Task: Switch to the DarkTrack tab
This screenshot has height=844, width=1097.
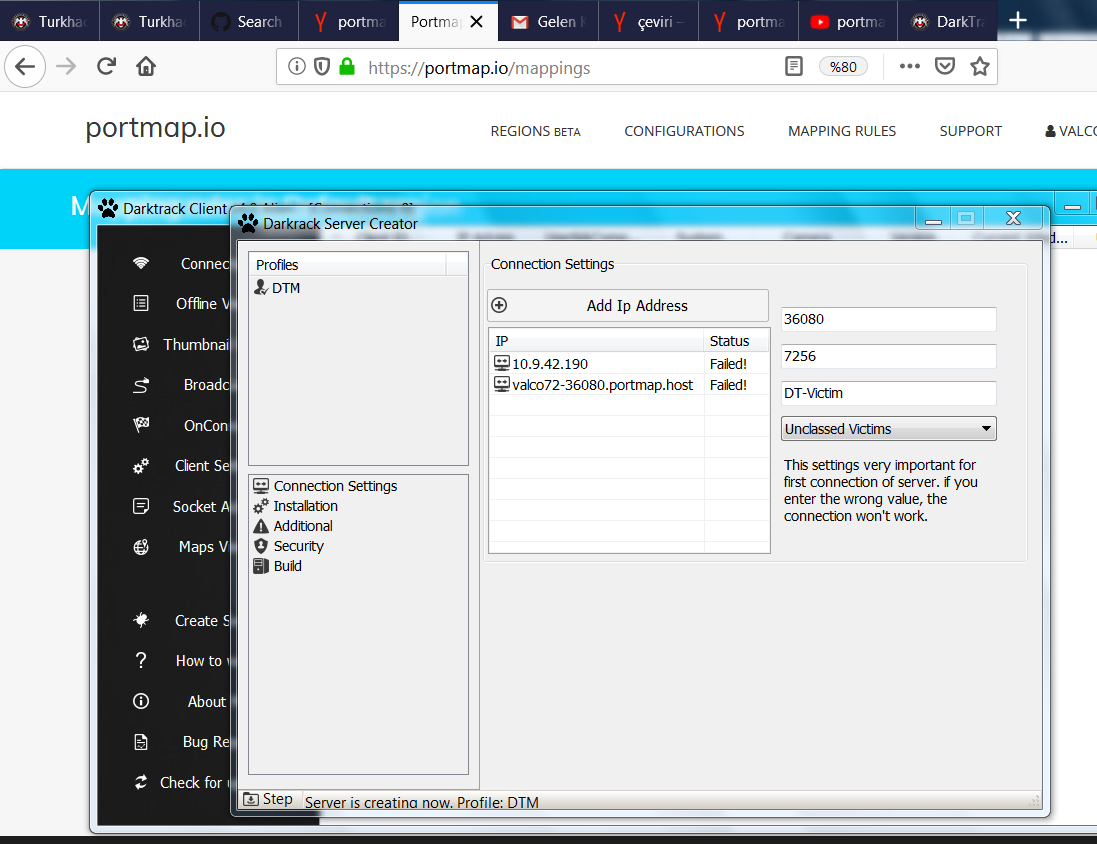Action: tap(948, 22)
